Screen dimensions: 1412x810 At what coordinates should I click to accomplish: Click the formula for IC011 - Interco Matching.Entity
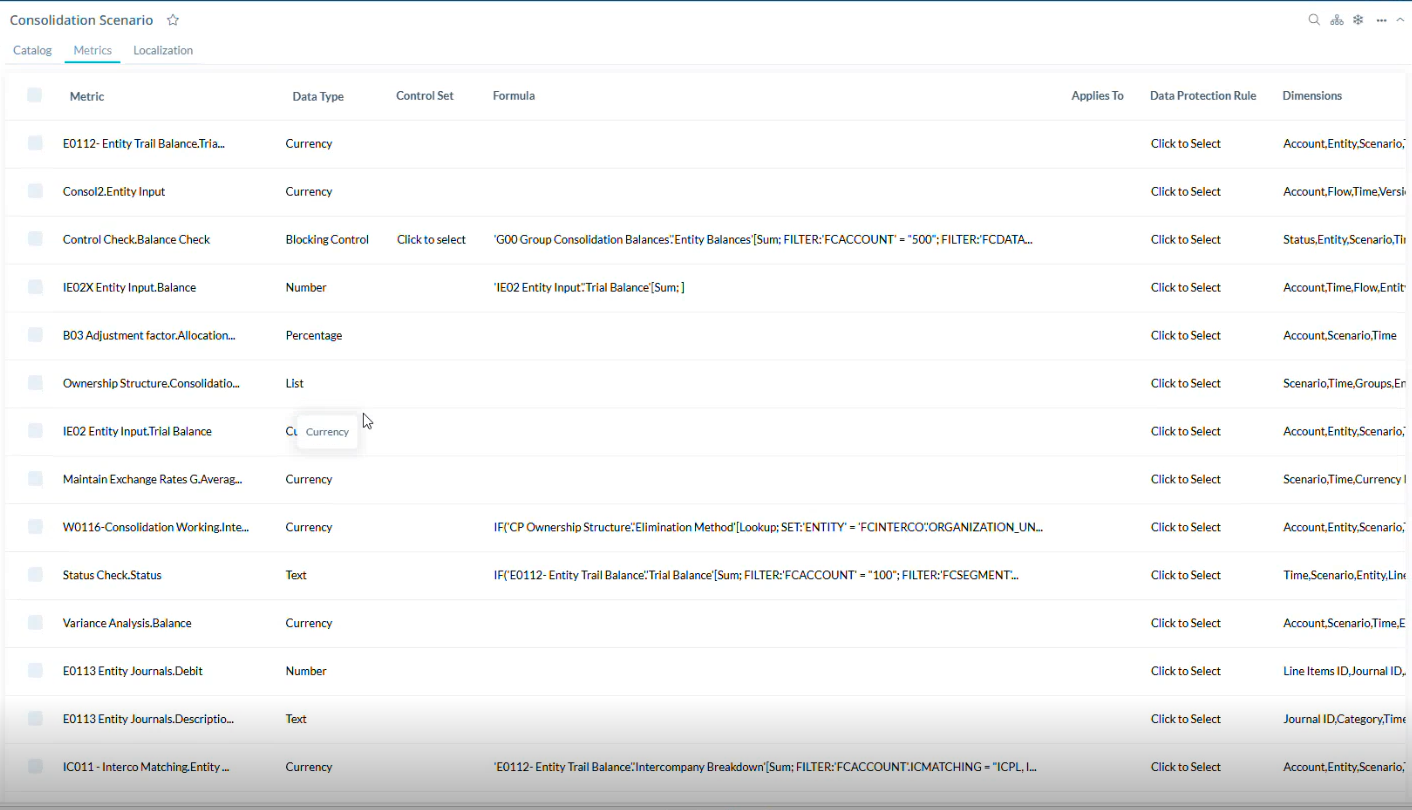pos(765,766)
